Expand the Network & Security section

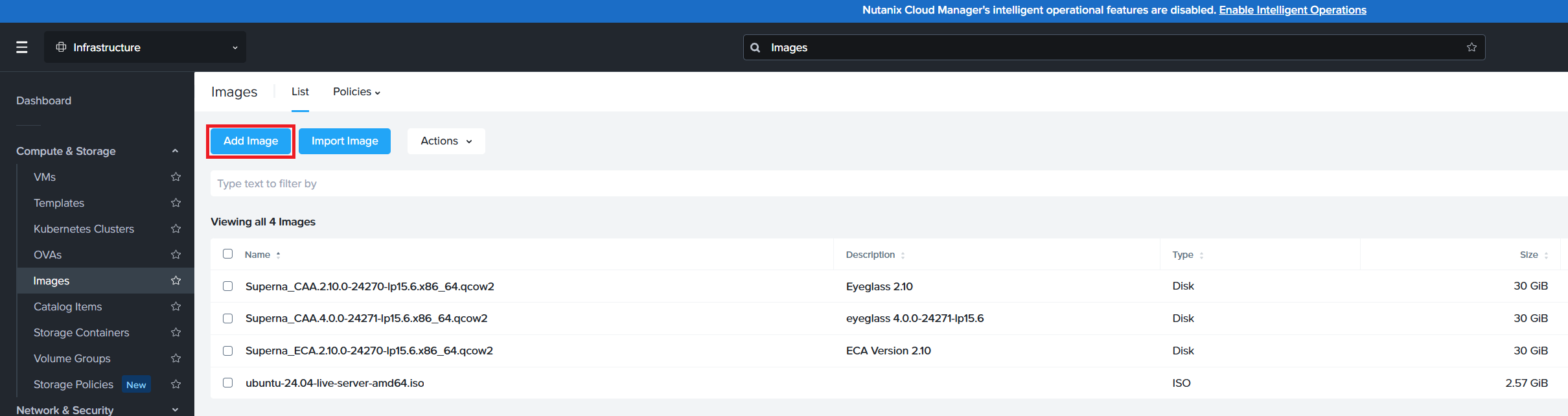175,410
